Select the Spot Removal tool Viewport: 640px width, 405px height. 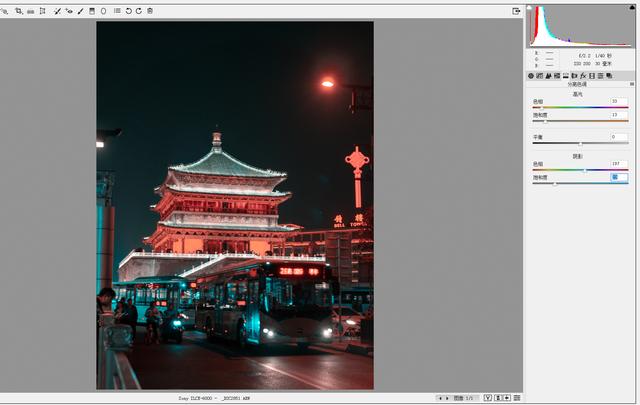(x=58, y=11)
